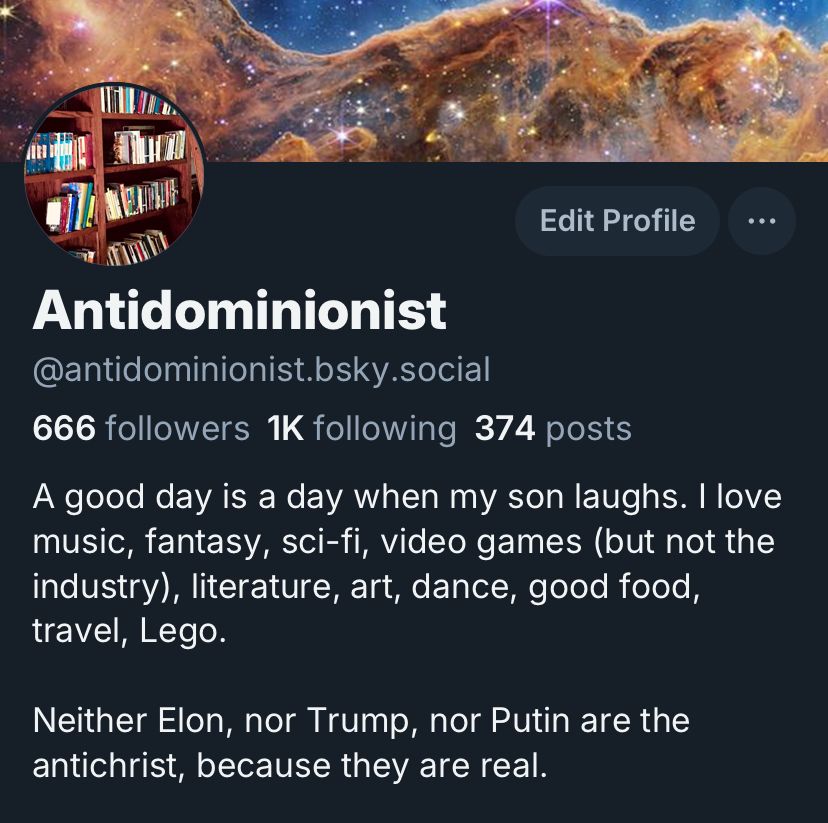828x823 pixels.
Task: Open the 1K following list
Action: (x=361, y=428)
